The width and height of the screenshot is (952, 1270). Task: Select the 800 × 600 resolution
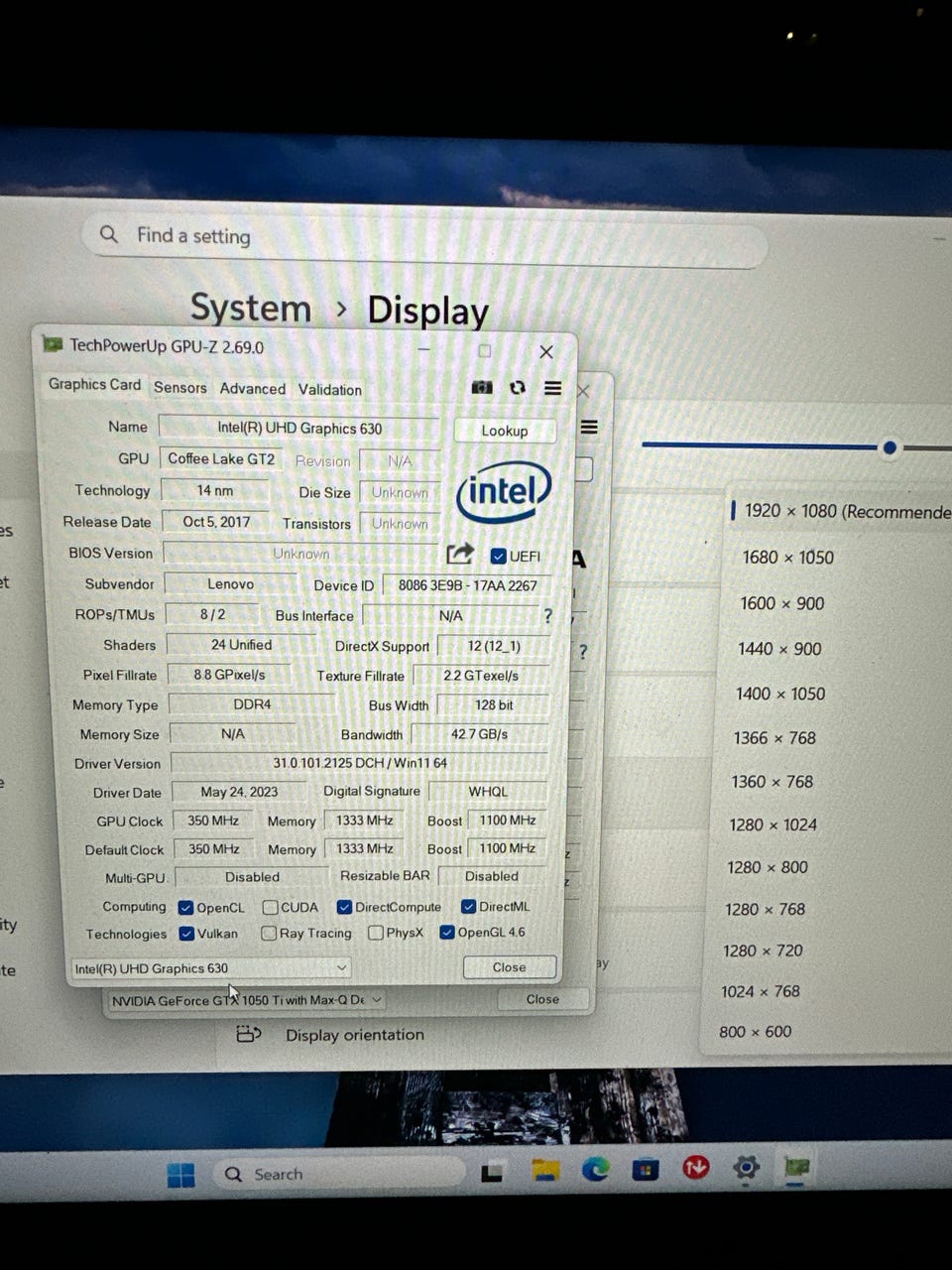pyautogui.click(x=755, y=1032)
